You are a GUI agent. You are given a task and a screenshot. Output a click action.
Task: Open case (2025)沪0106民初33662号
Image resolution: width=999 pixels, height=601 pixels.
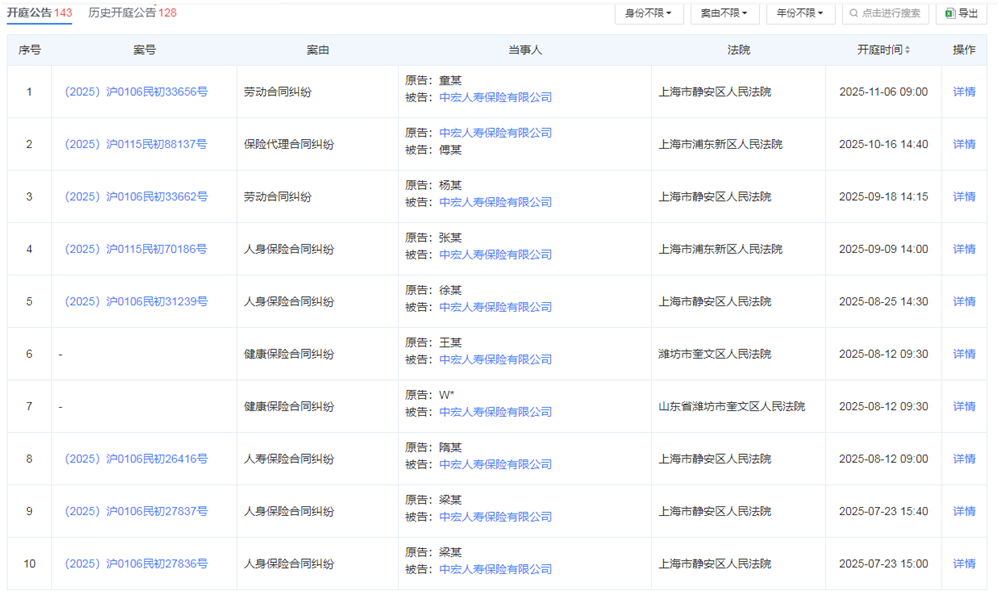[136, 196]
